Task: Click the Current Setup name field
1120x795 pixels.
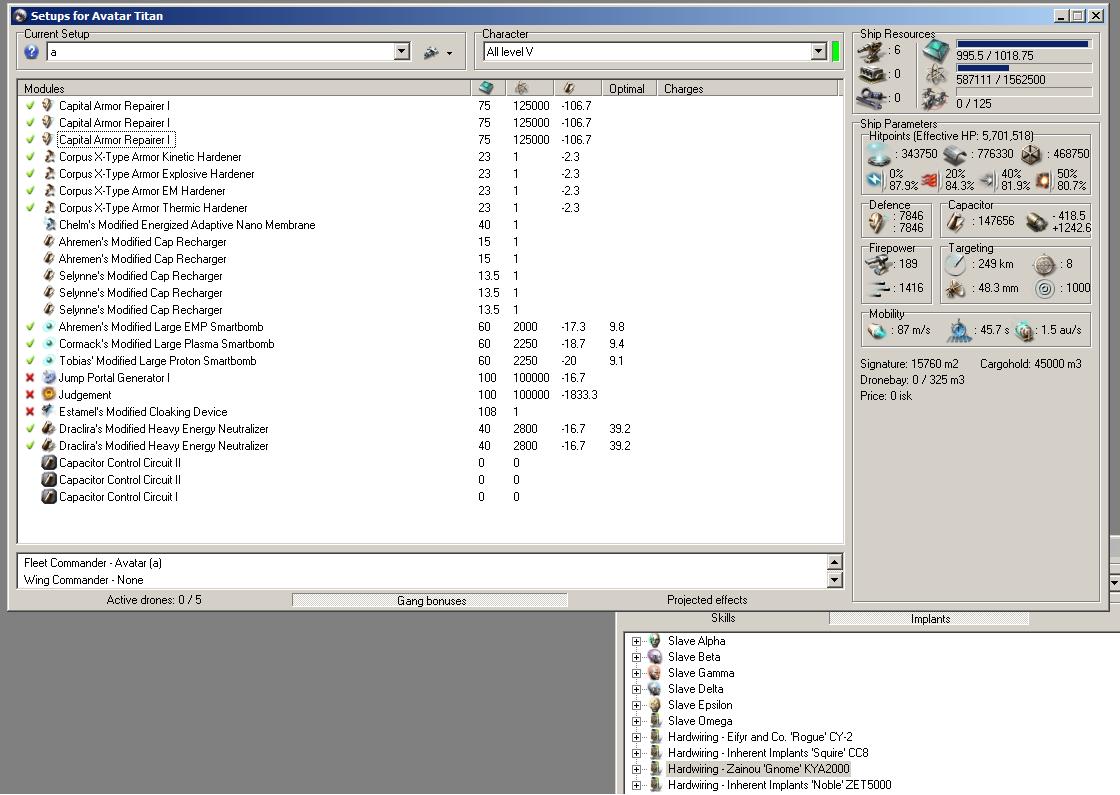Action: point(220,51)
